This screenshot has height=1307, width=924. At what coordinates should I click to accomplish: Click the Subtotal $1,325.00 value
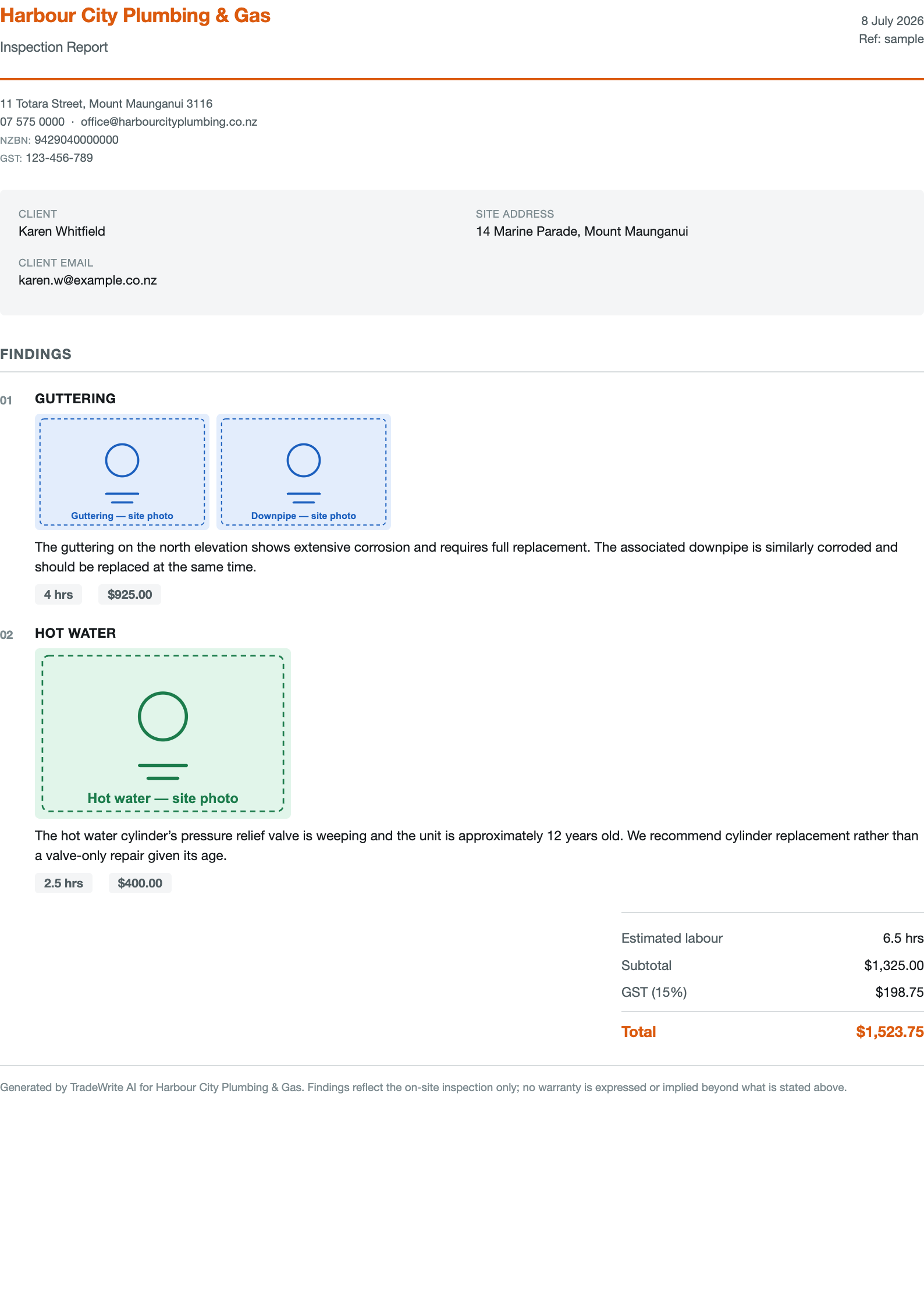pos(894,965)
